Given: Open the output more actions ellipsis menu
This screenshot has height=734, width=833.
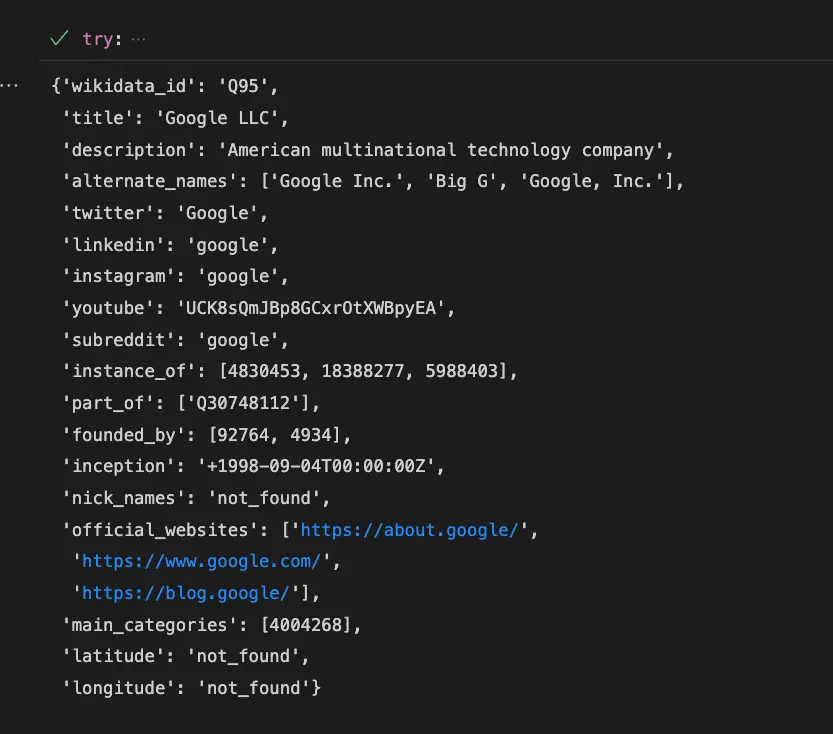Looking at the screenshot, I should (x=9, y=86).
